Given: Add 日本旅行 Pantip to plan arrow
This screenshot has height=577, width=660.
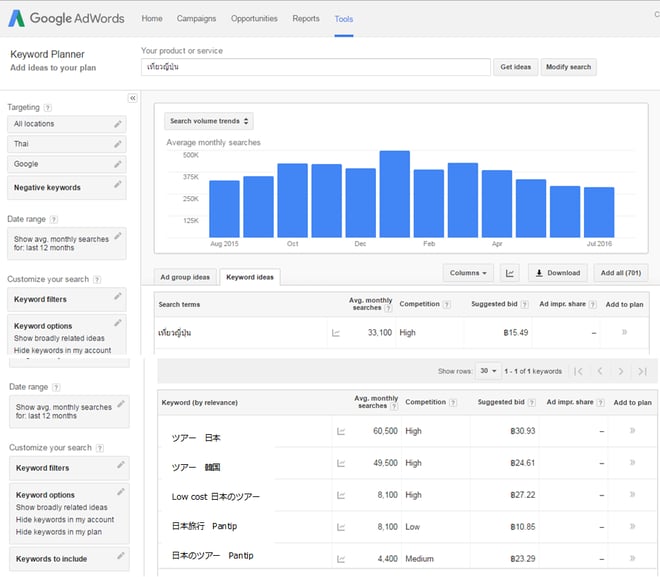Looking at the screenshot, I should tap(632, 526).
